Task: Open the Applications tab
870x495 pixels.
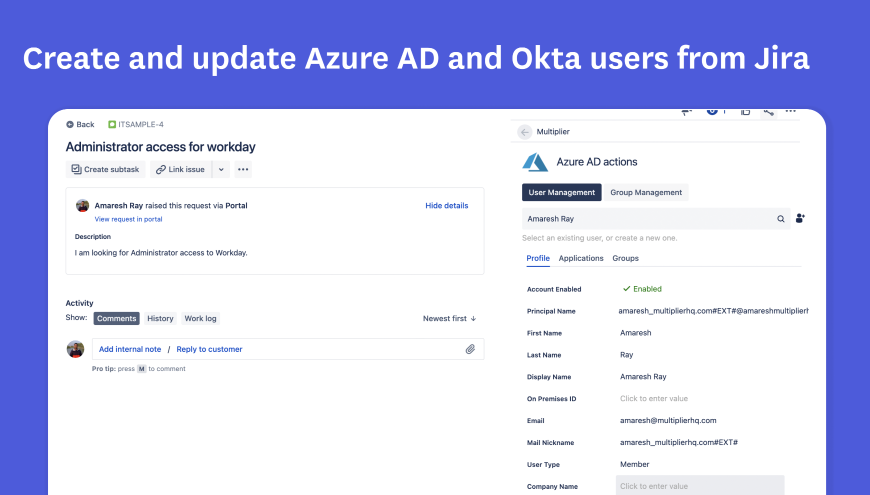Action: 581,259
